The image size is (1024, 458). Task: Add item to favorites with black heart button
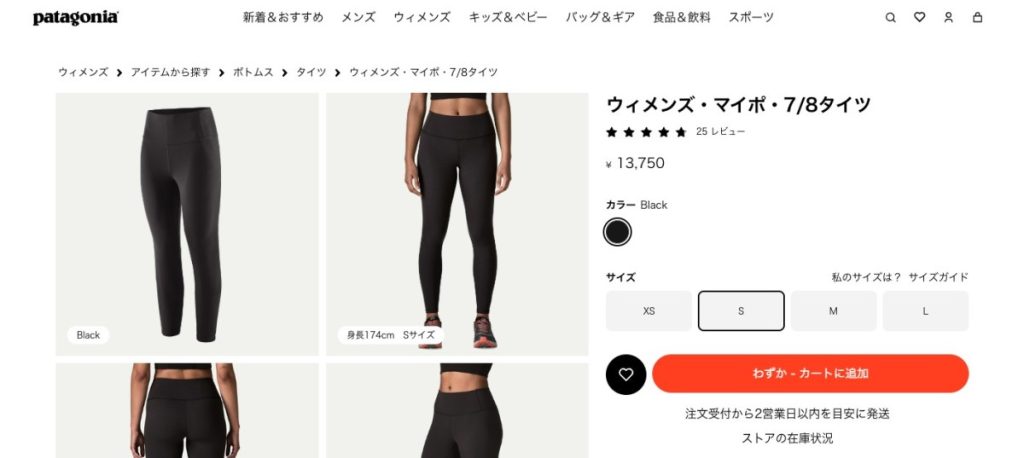click(x=626, y=374)
